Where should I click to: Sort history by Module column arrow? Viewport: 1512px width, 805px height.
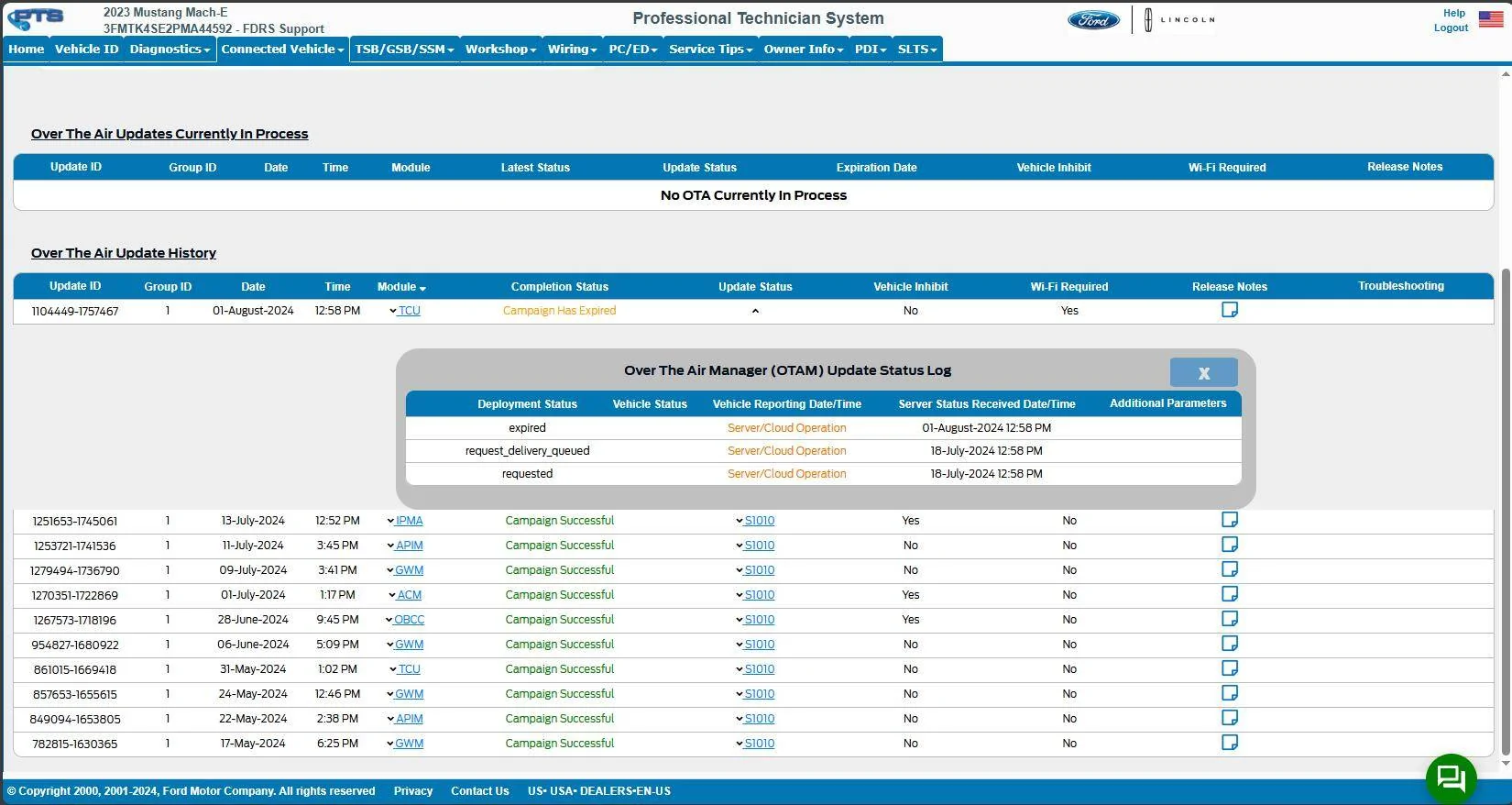click(x=422, y=288)
